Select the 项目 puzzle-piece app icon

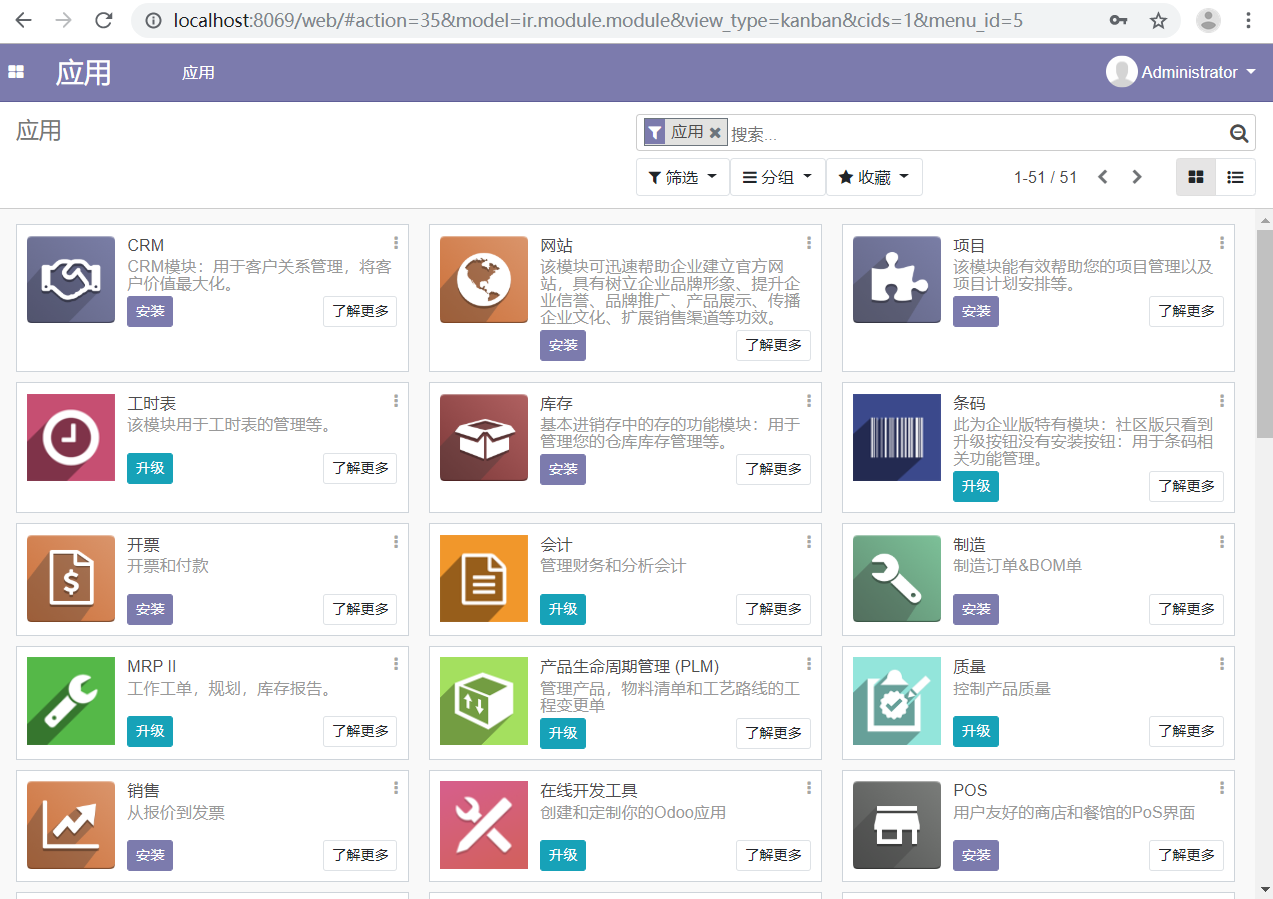[896, 279]
